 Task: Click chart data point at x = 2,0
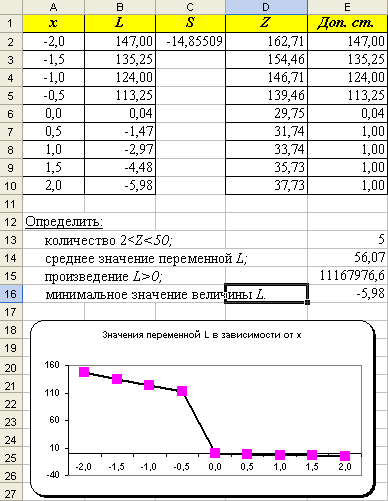coord(345,456)
